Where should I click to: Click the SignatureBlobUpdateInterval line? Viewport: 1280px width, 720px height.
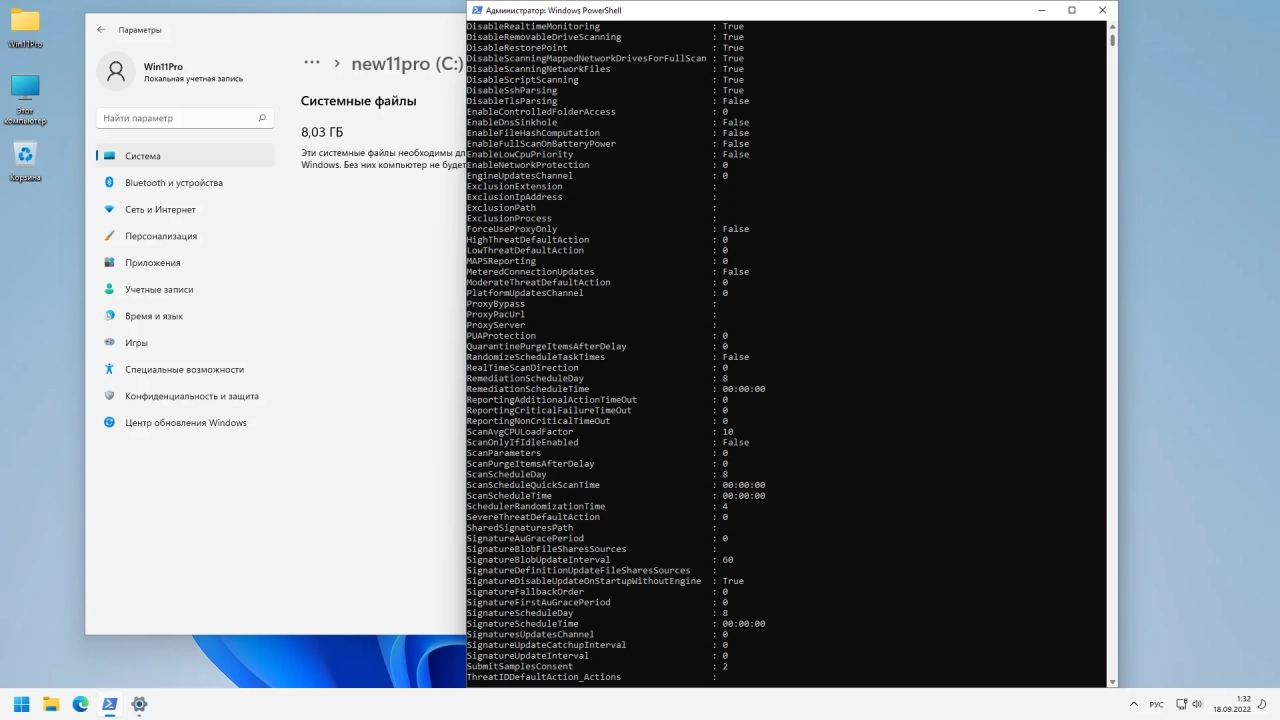(600, 560)
